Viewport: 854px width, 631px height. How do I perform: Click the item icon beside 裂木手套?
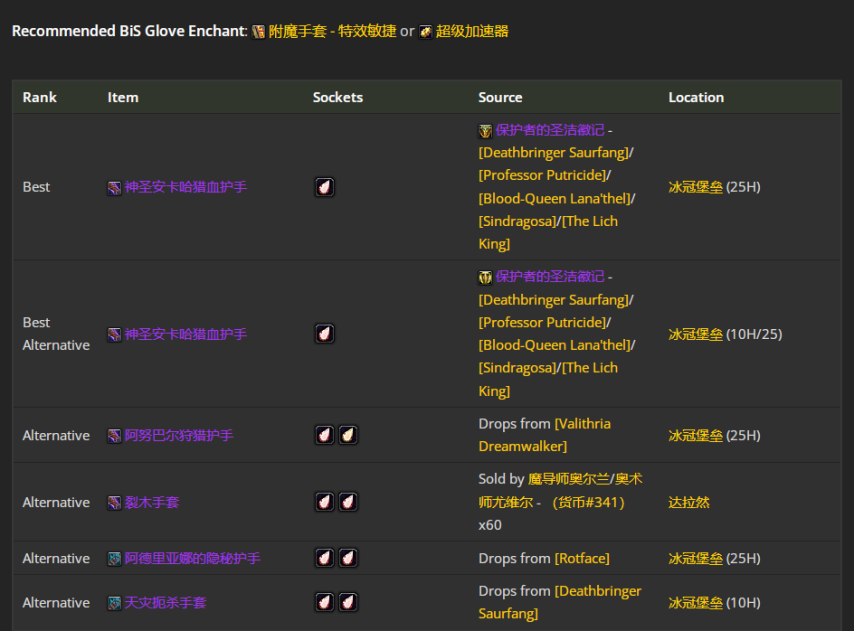click(x=114, y=503)
